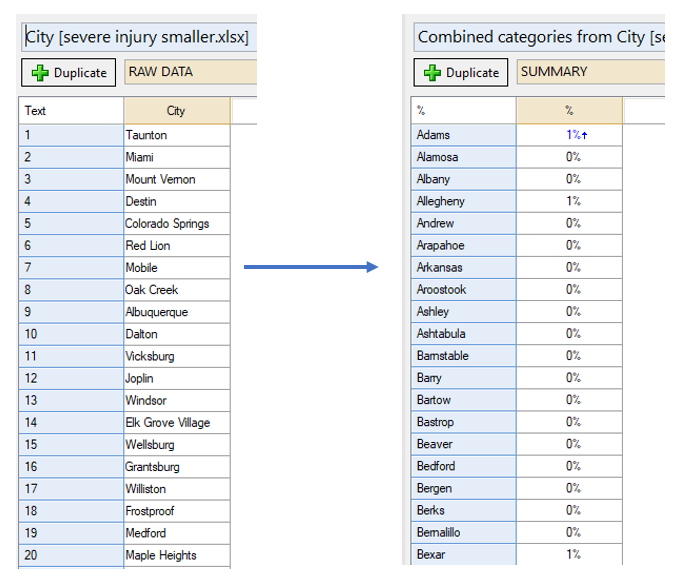Click the Bernalillo row label
Screen dimensions: 680x575
pos(464,533)
